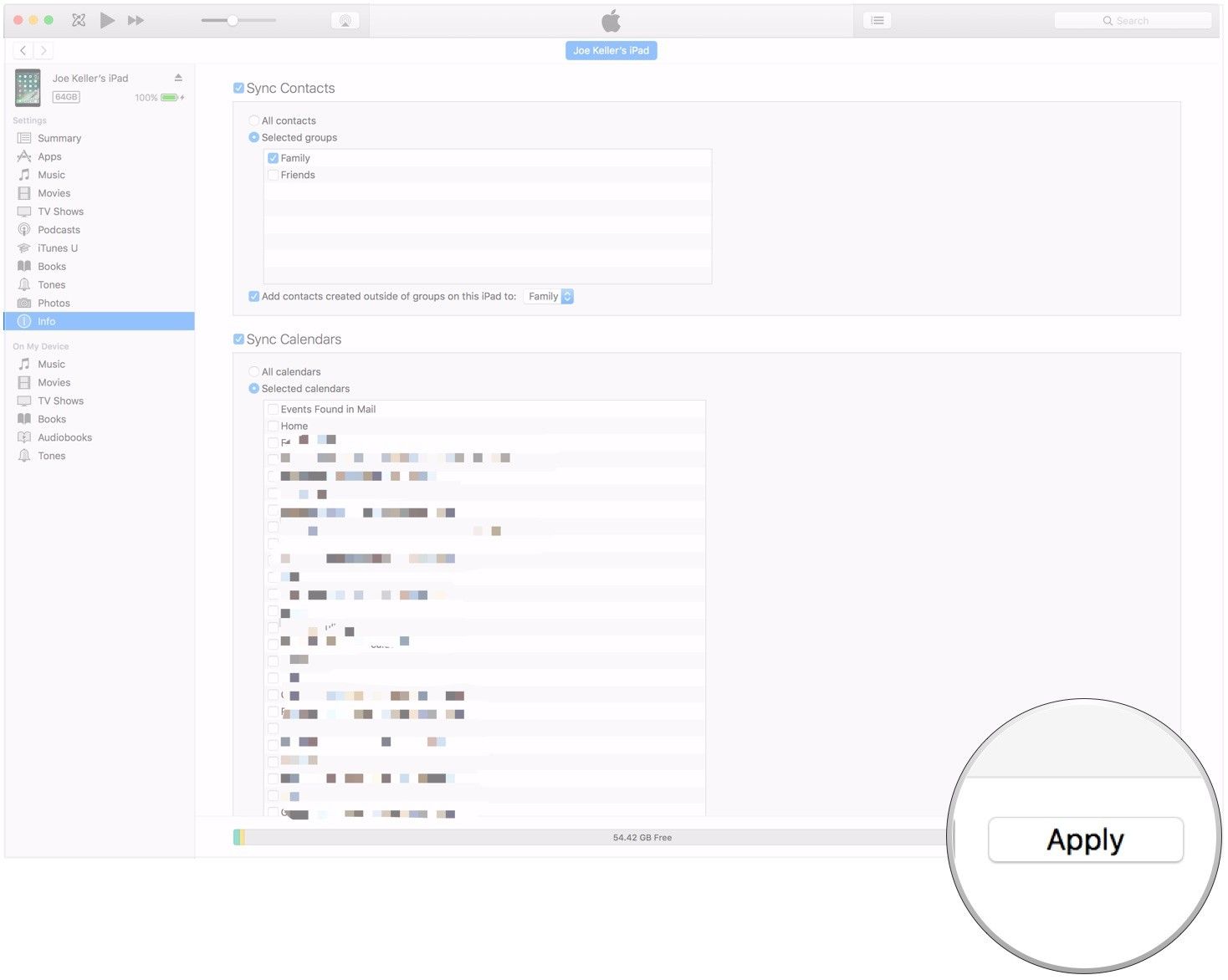
Task: Toggle the Sync Contacts checkbox
Action: (239, 89)
